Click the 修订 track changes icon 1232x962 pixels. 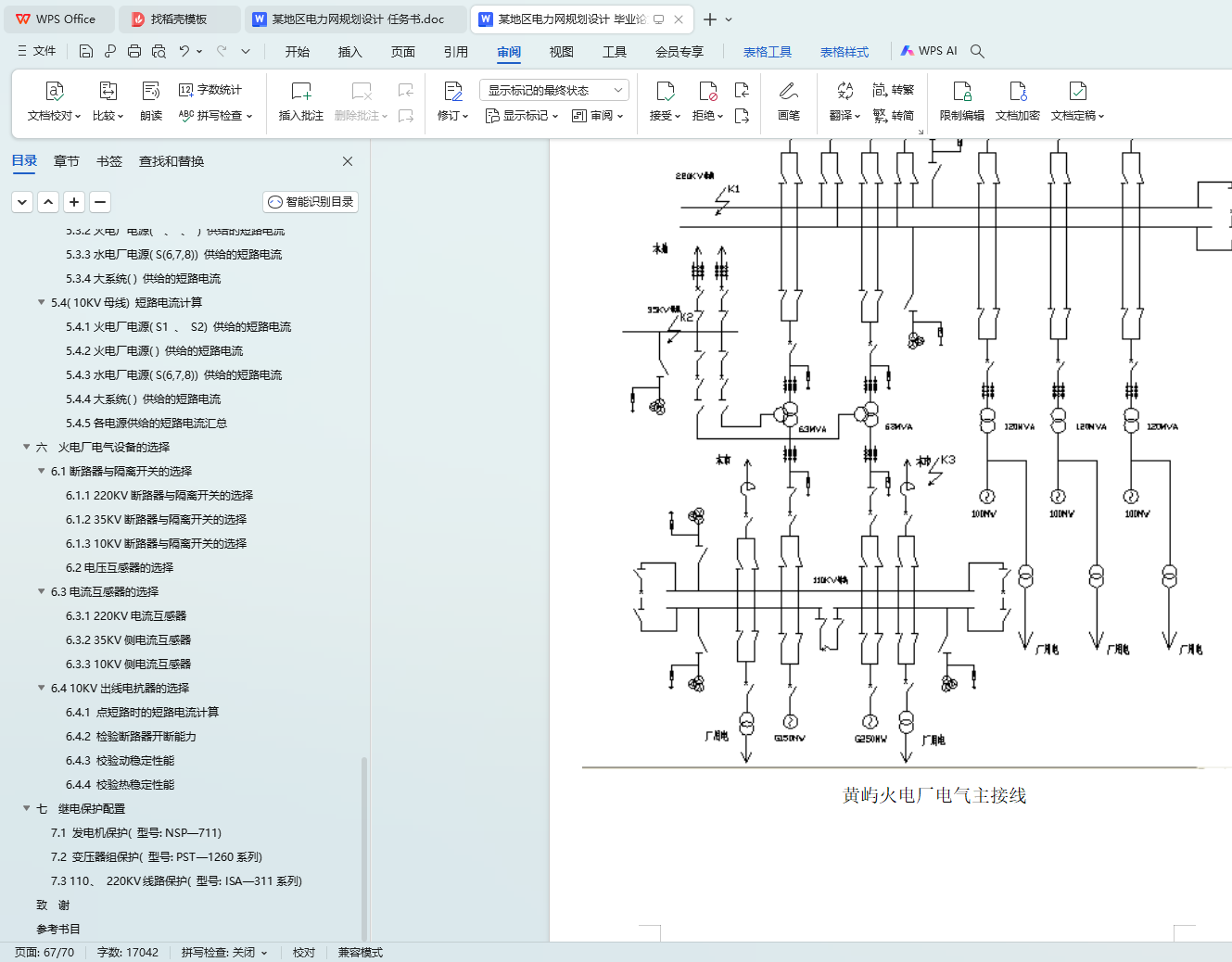coord(452,91)
